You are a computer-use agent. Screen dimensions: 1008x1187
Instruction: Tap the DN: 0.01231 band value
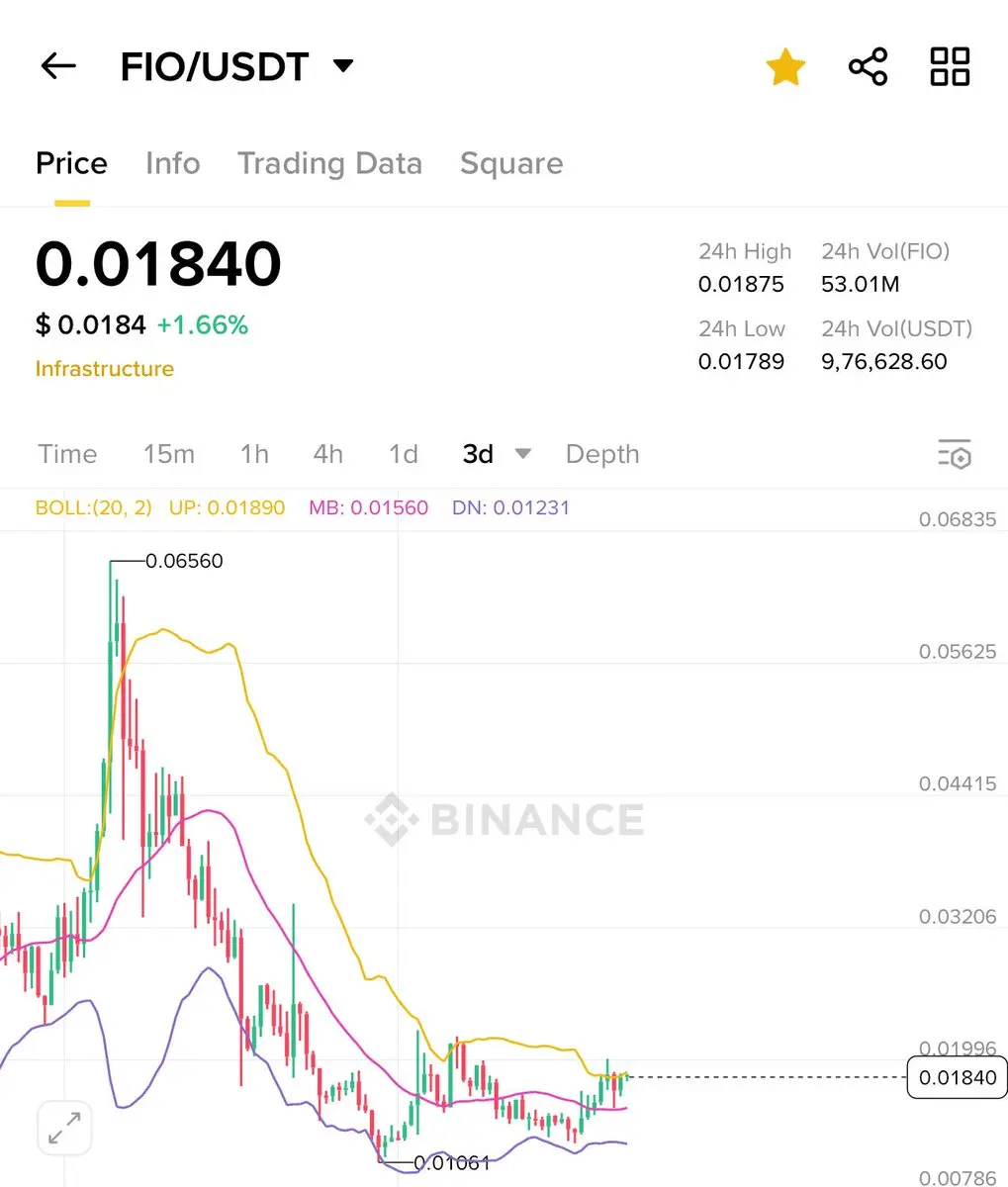pos(510,508)
